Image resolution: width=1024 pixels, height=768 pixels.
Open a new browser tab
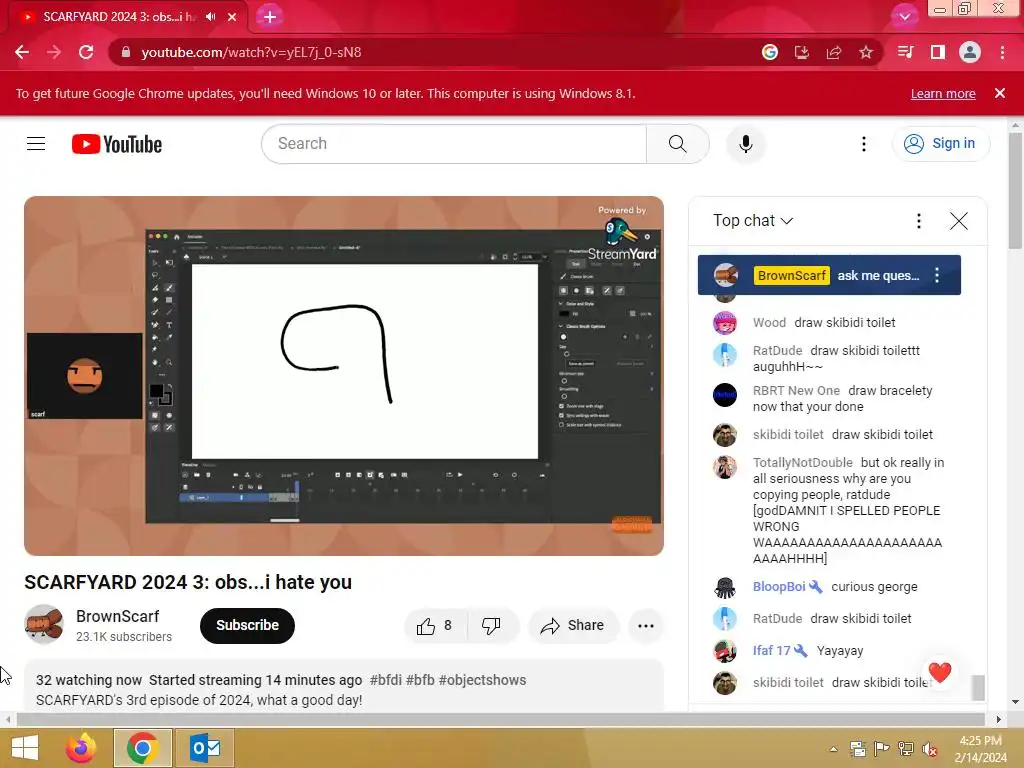[270, 17]
